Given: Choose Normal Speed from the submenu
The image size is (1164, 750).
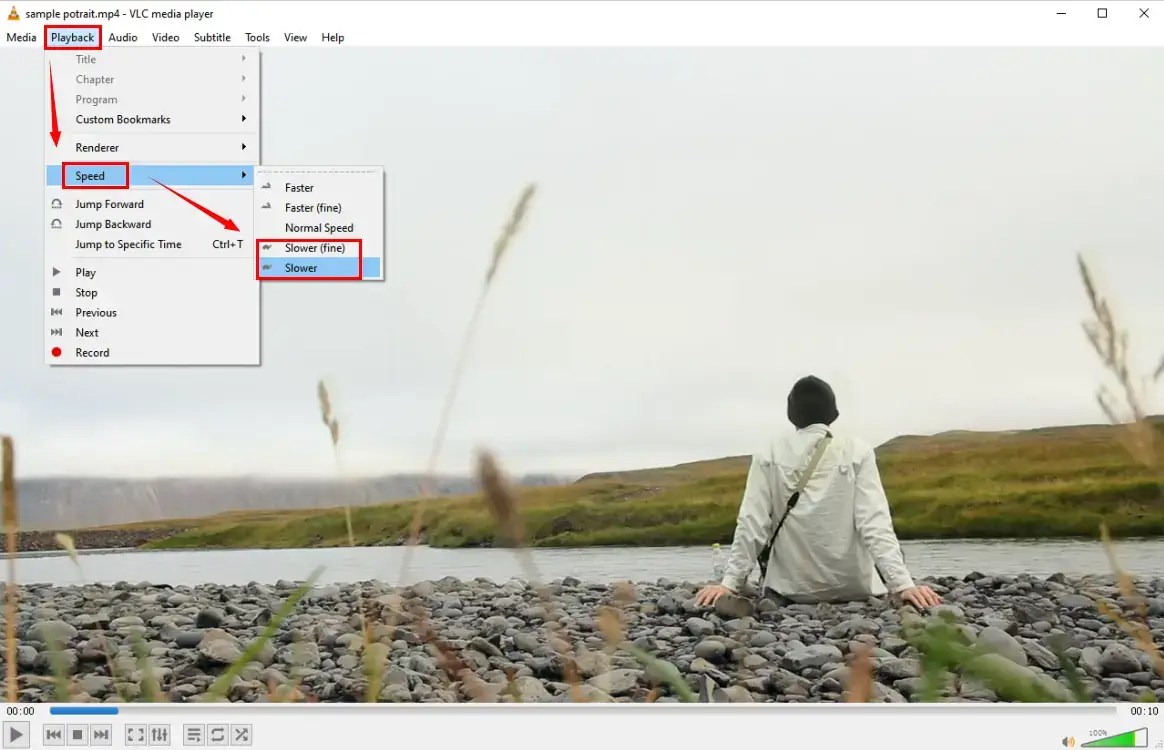Looking at the screenshot, I should [x=319, y=227].
